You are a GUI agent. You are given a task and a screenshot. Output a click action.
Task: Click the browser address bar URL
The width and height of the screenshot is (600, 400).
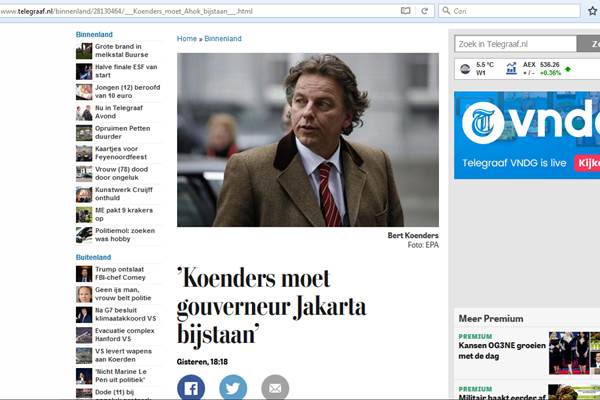click(x=126, y=11)
